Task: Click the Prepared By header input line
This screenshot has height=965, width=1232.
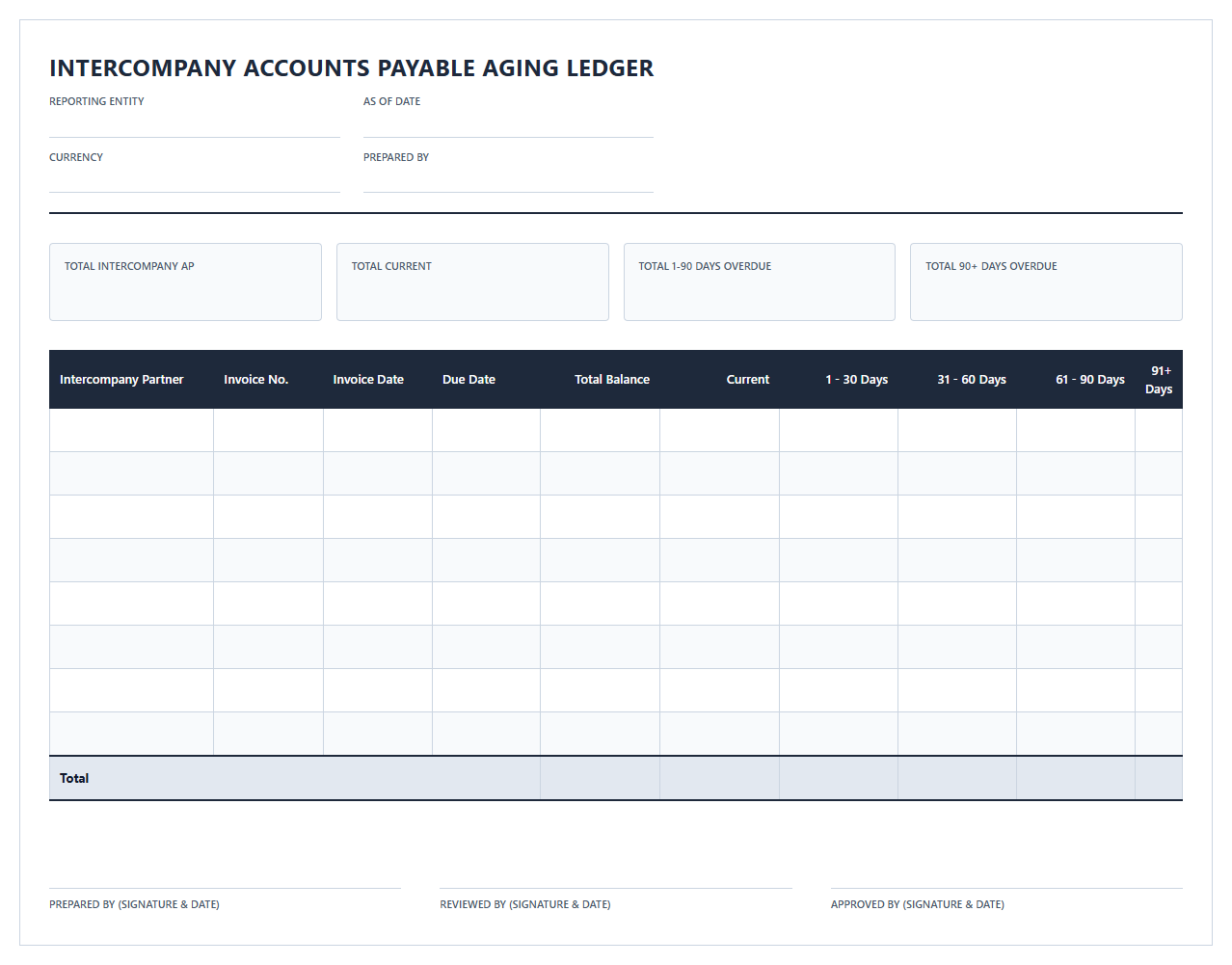Action: (508, 179)
